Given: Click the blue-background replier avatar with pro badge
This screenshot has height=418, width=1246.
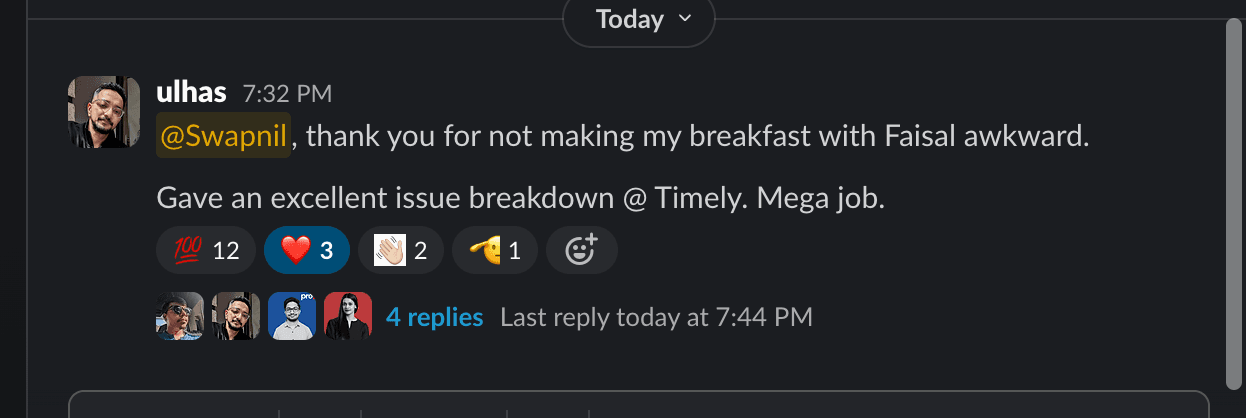Looking at the screenshot, I should (x=292, y=317).
